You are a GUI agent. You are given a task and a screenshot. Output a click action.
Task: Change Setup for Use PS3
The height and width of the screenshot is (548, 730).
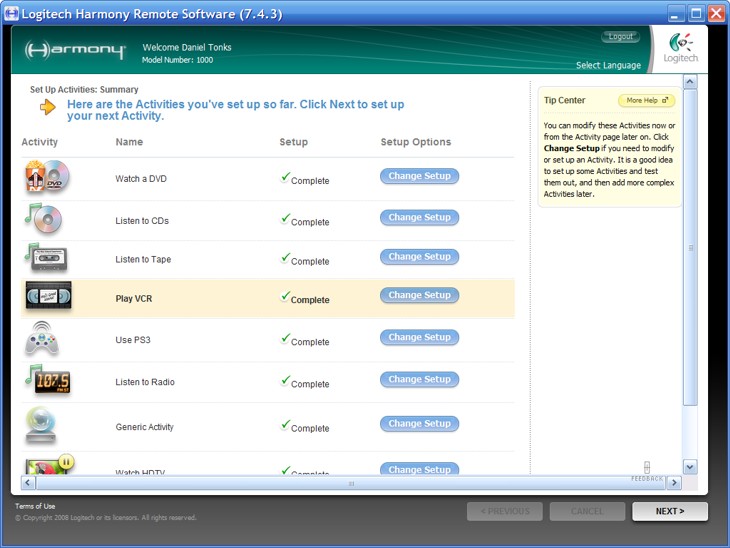pos(419,337)
